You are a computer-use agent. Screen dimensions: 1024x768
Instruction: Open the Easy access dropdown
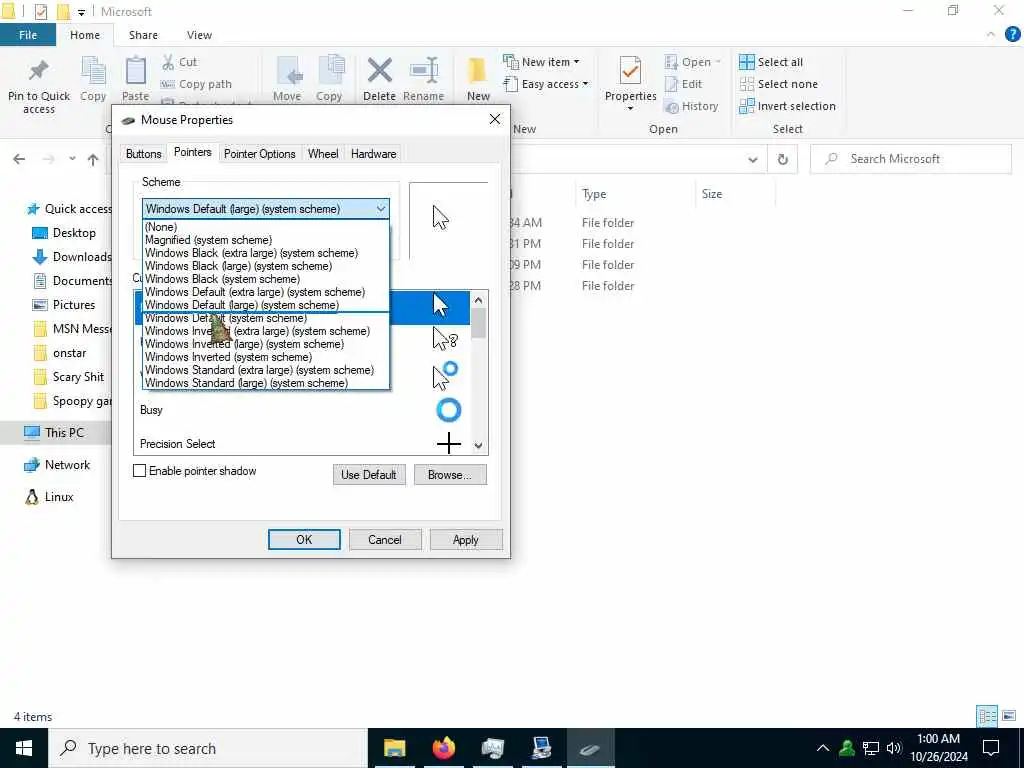tap(546, 84)
